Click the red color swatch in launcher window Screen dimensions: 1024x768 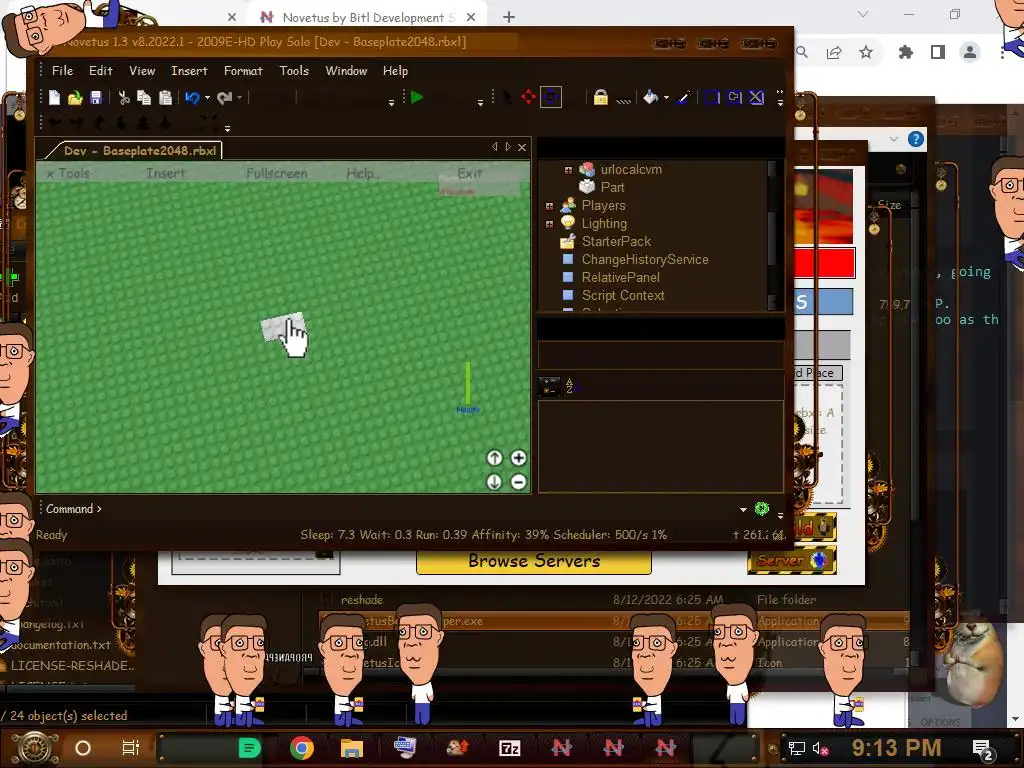click(x=824, y=263)
